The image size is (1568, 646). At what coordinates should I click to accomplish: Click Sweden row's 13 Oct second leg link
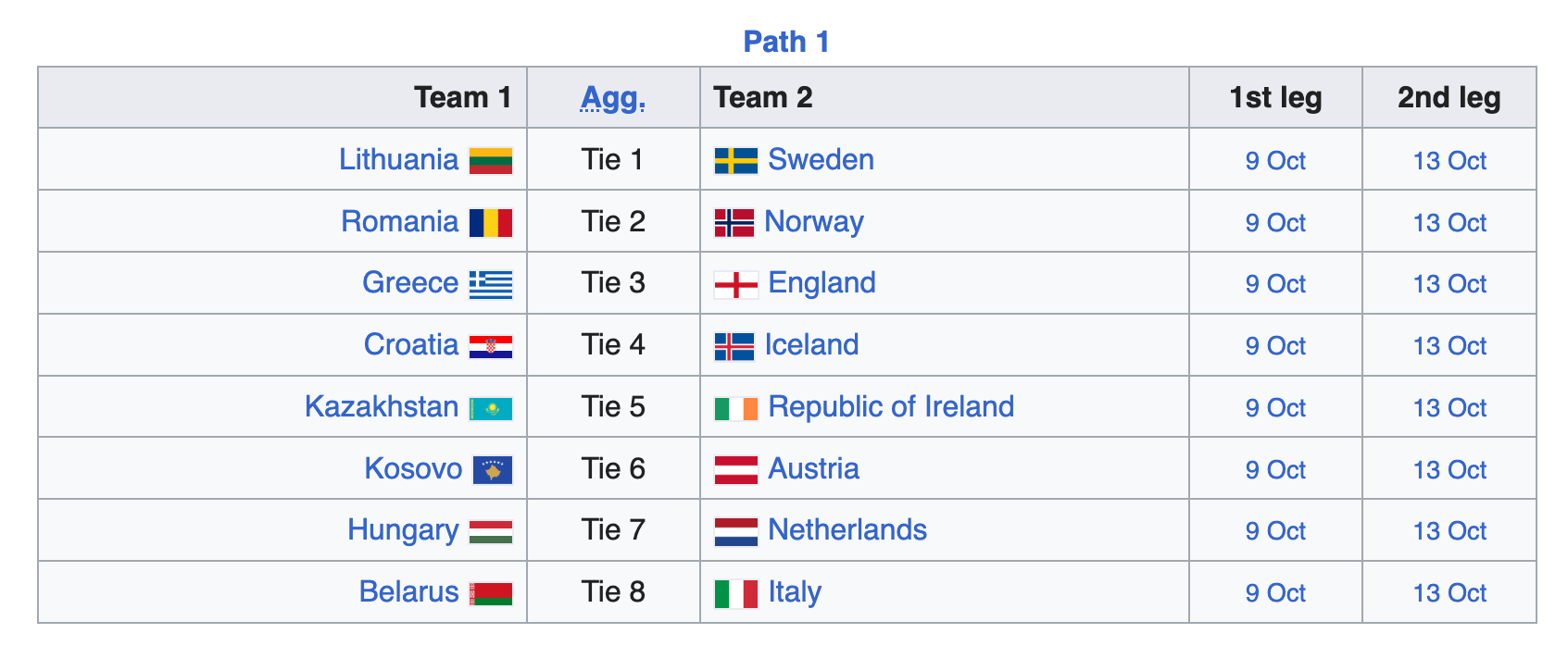click(x=1449, y=161)
